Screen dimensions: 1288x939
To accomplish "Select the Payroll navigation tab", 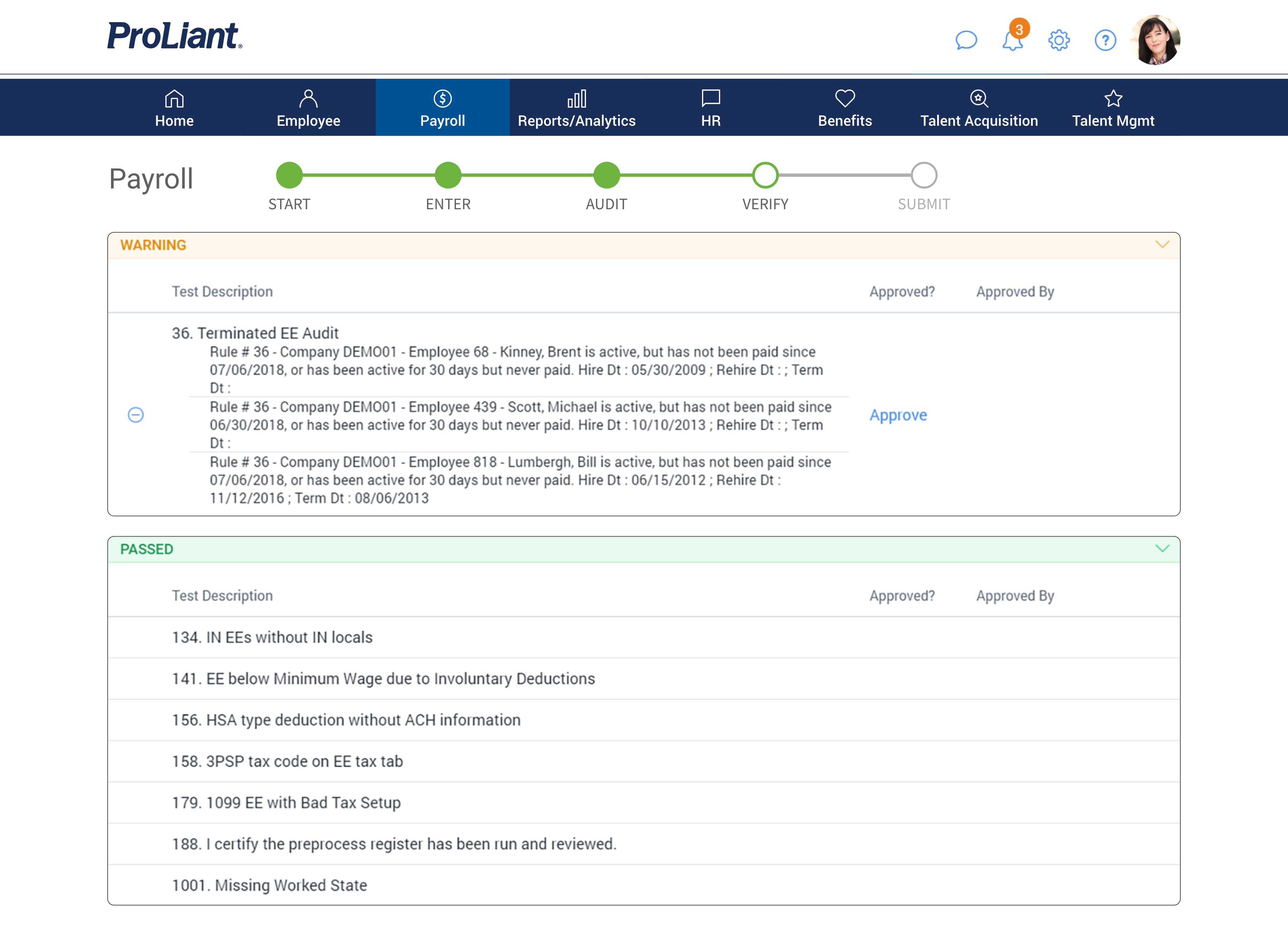I will click(x=442, y=108).
